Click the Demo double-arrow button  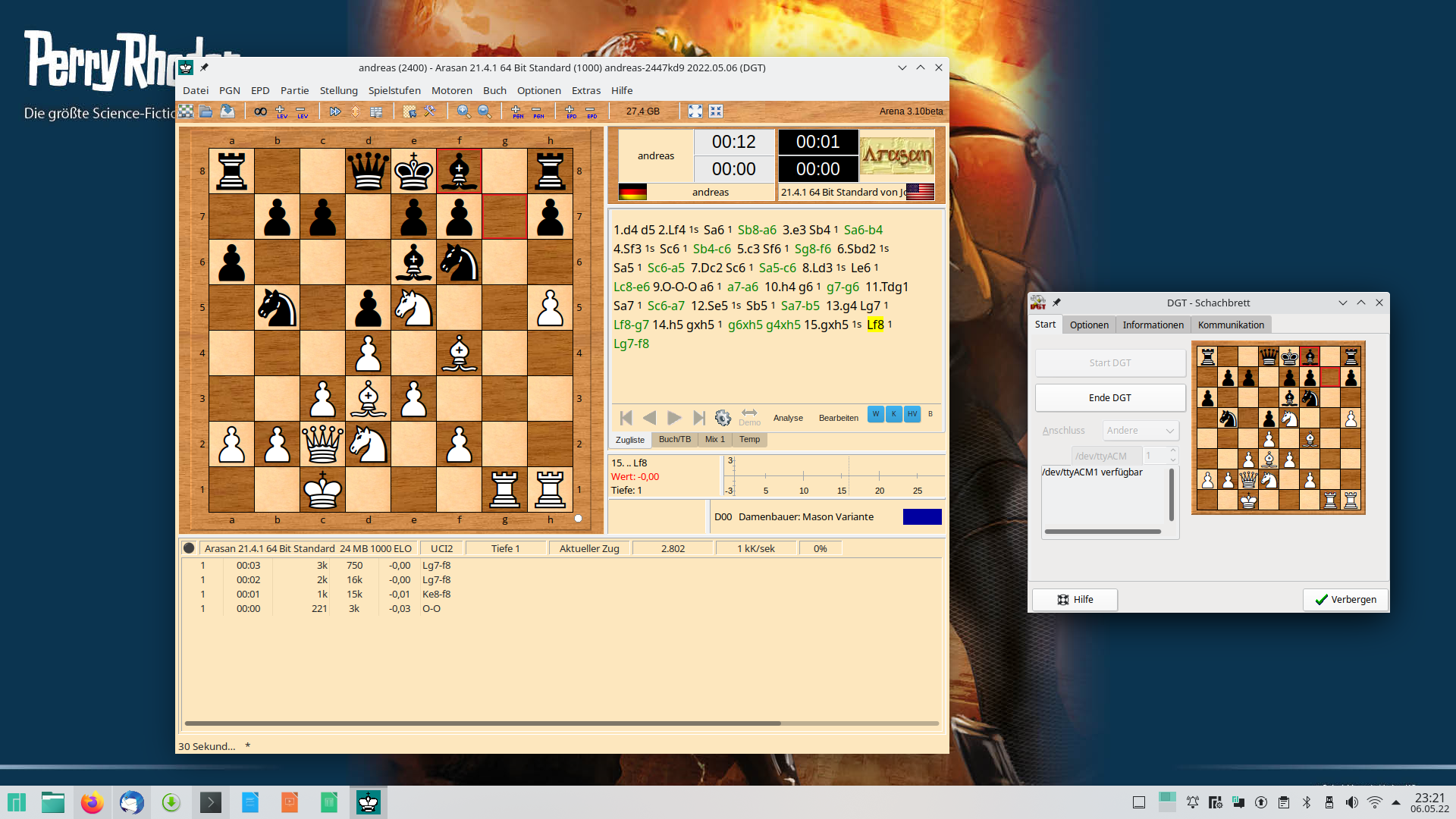pyautogui.click(x=749, y=417)
